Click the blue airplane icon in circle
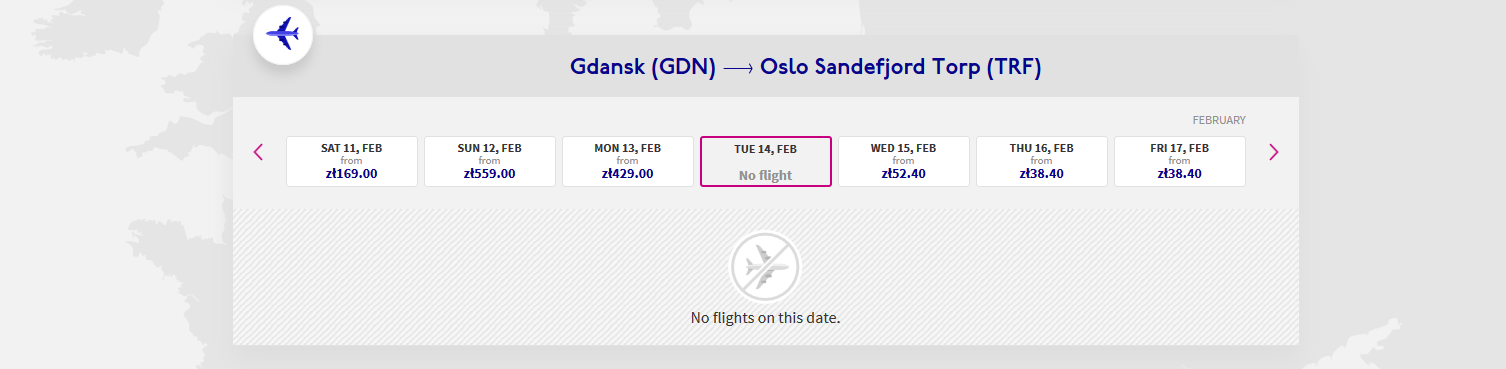The image size is (1506, 369). tap(283, 34)
